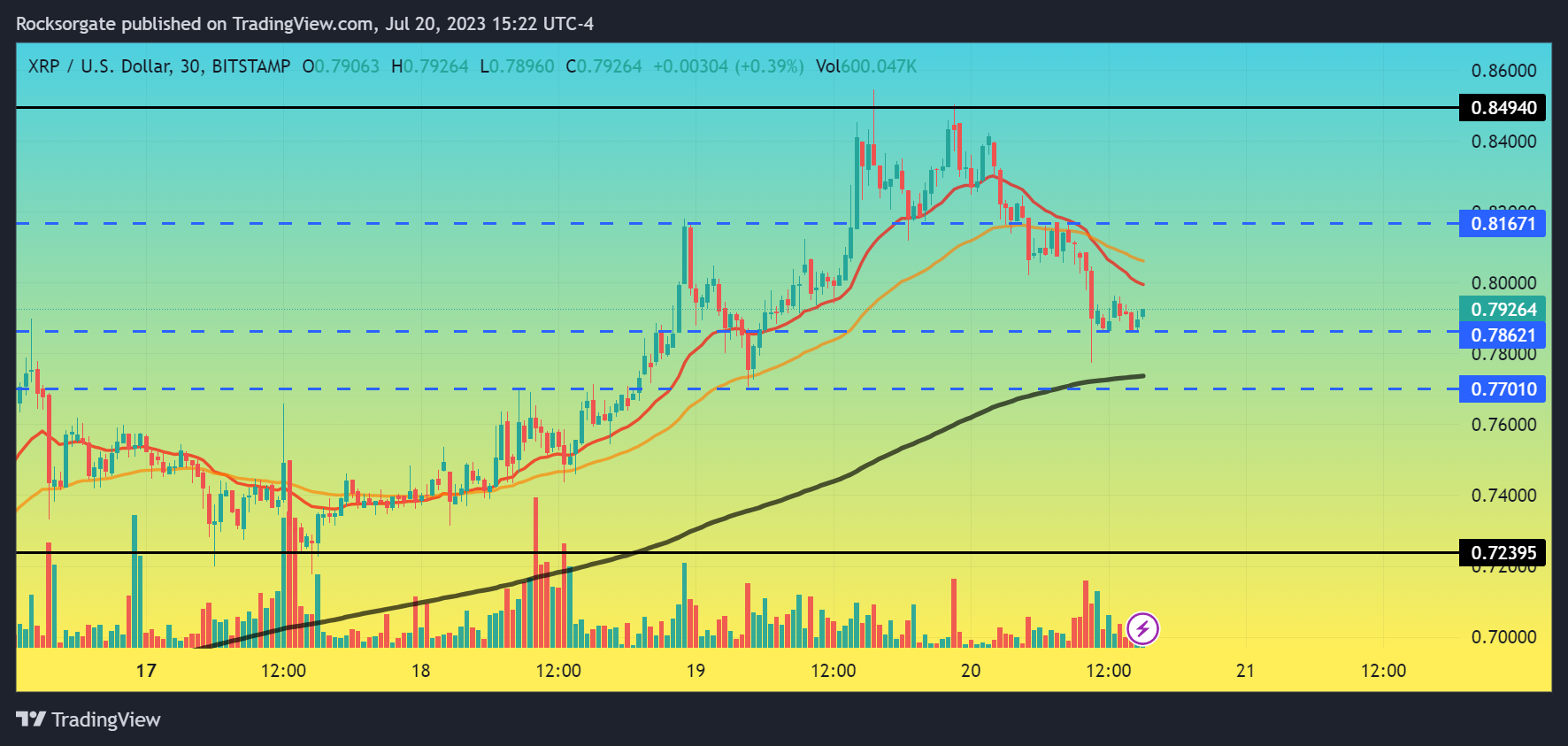Select the 0.84940 black price label
The image size is (1568, 746).
(1503, 108)
